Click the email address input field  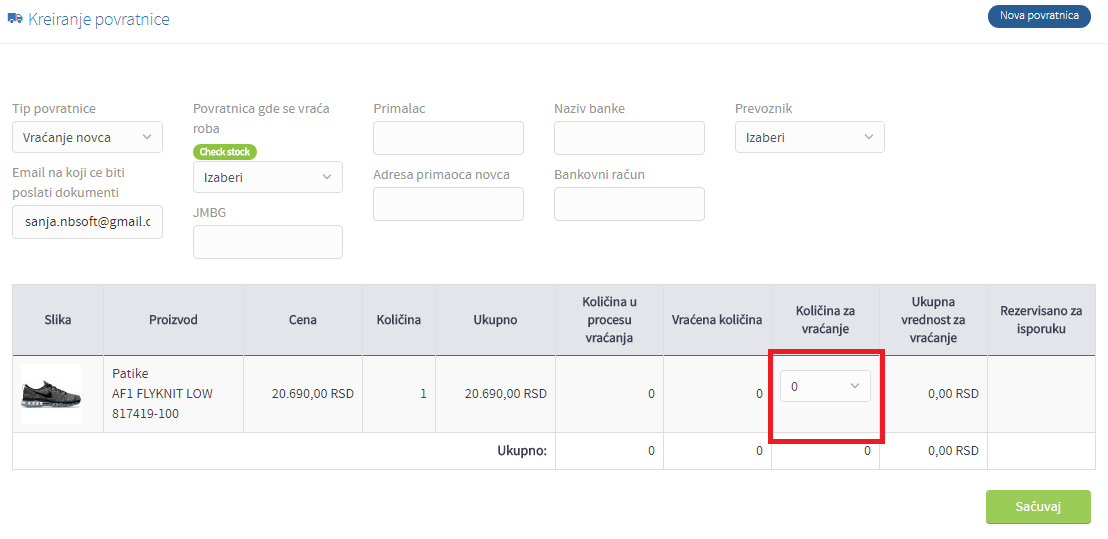[88, 223]
